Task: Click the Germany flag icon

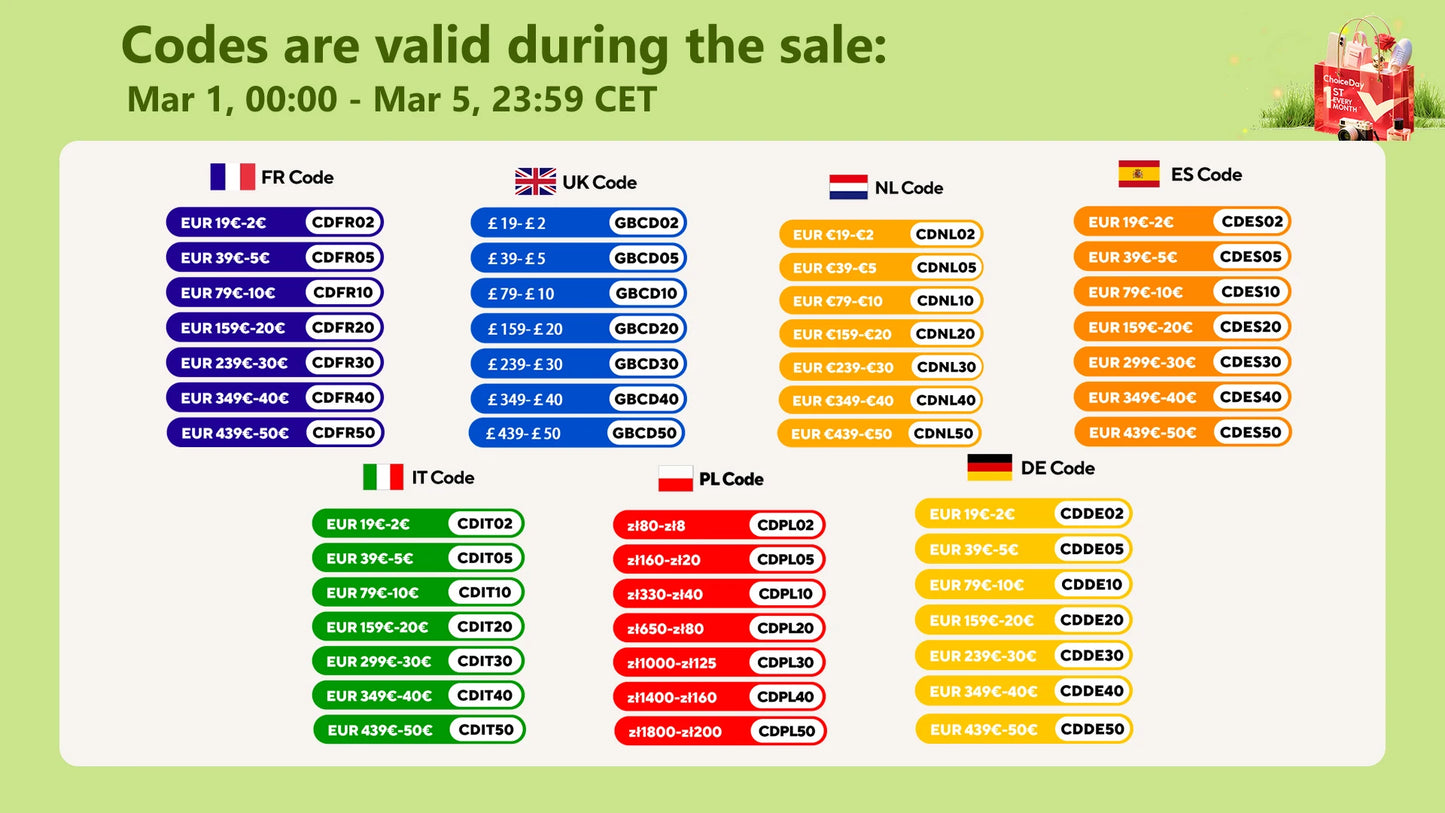Action: click(989, 467)
